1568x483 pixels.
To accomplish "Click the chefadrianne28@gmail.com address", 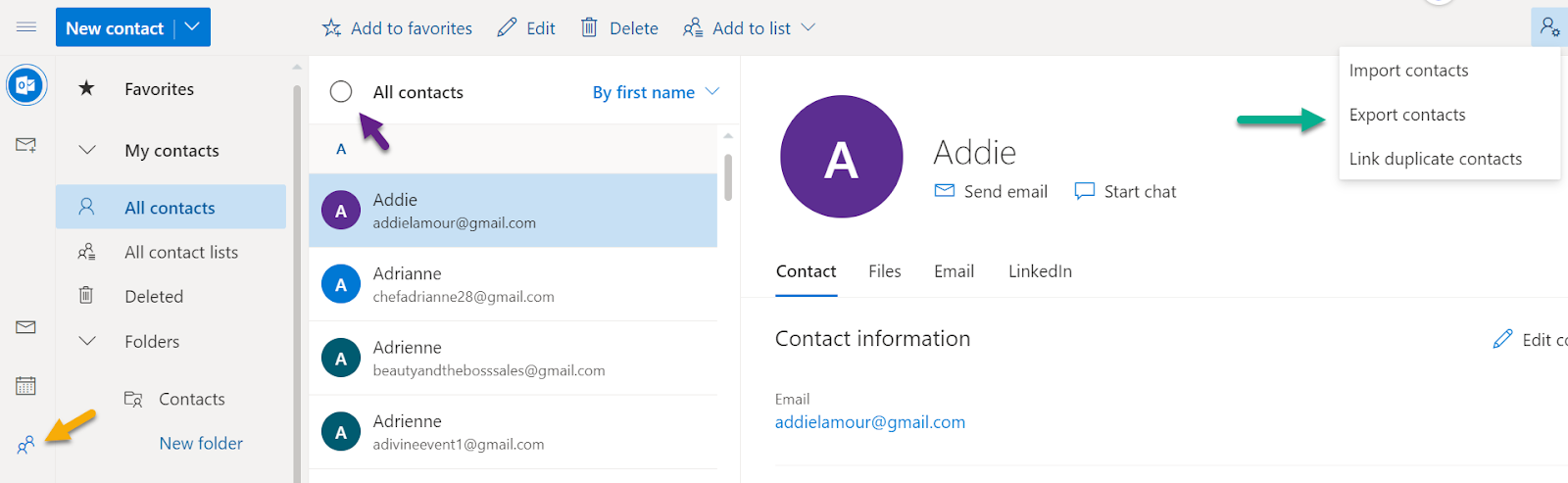I will pos(464,297).
